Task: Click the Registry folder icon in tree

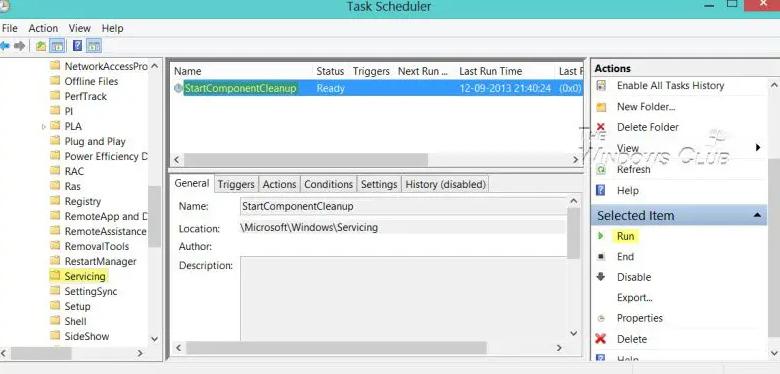Action: click(x=55, y=201)
